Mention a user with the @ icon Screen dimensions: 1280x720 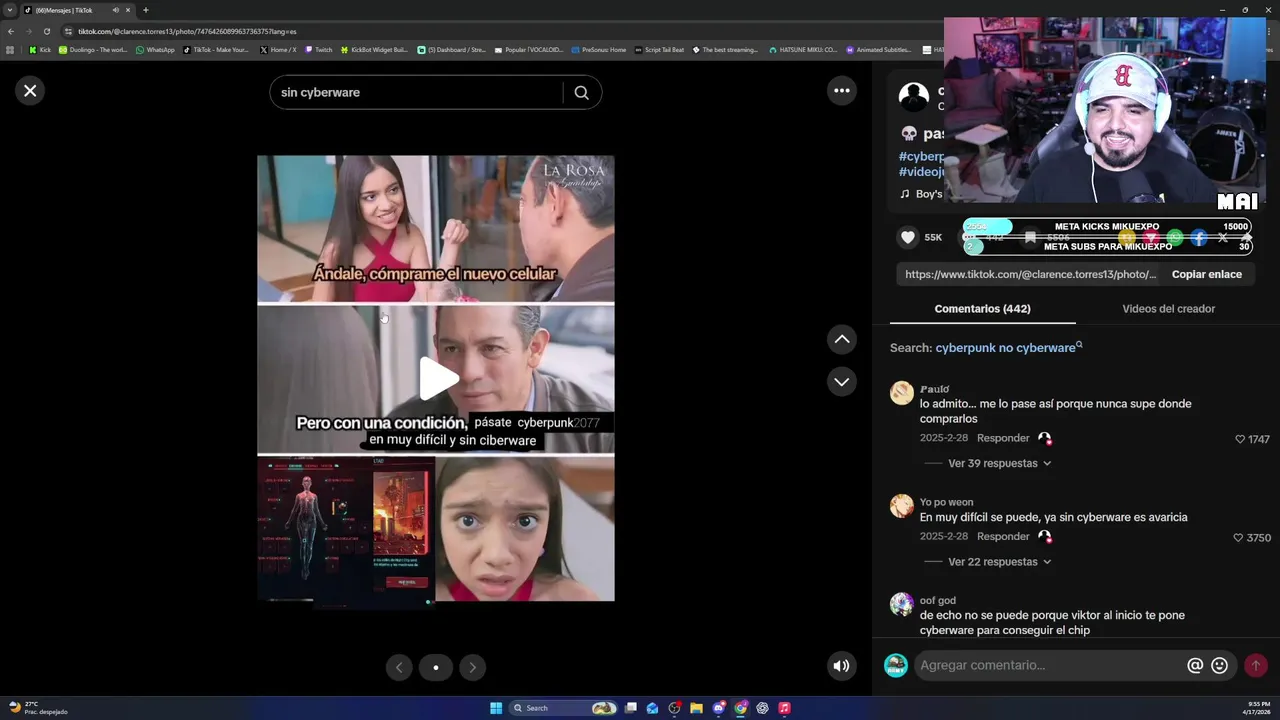[1195, 665]
